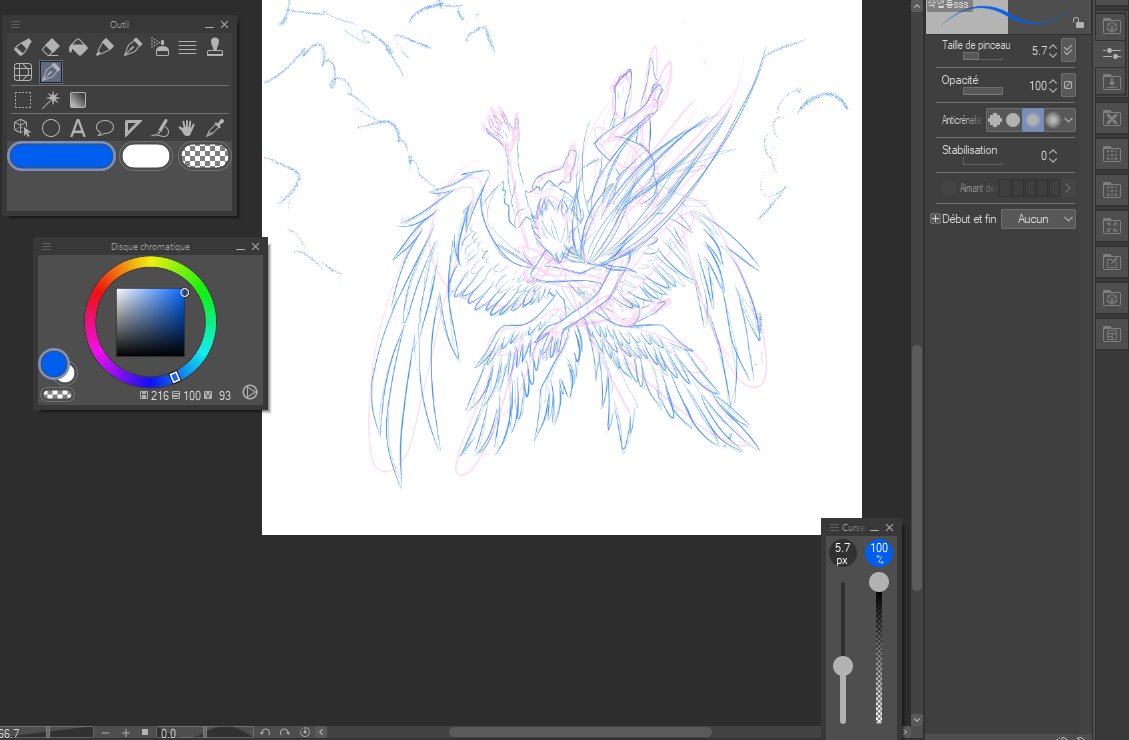Expand the Début et fin section
The height and width of the screenshot is (740, 1129).
click(x=936, y=218)
